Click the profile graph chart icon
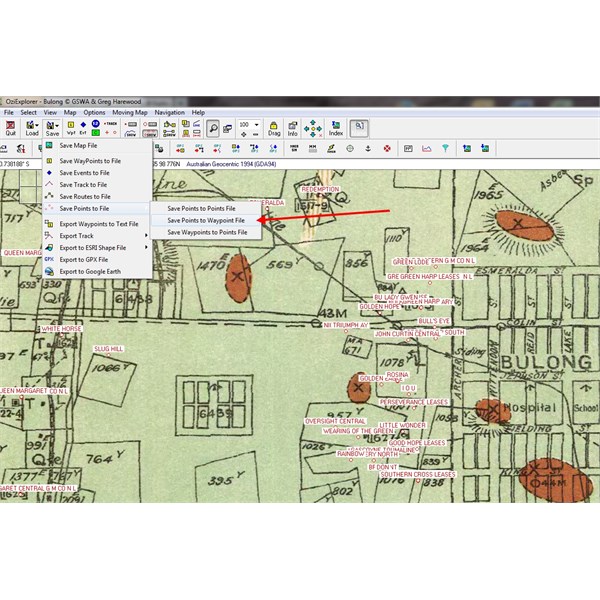600x600 pixels. pyautogui.click(x=426, y=148)
